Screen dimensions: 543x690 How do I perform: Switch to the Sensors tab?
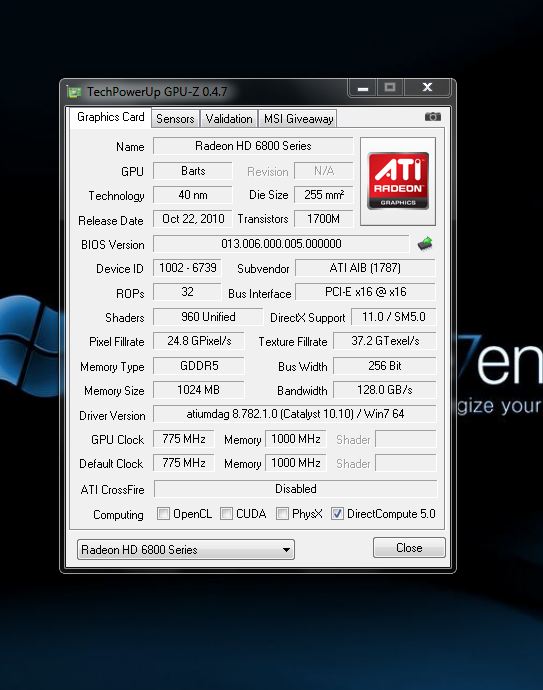click(175, 119)
